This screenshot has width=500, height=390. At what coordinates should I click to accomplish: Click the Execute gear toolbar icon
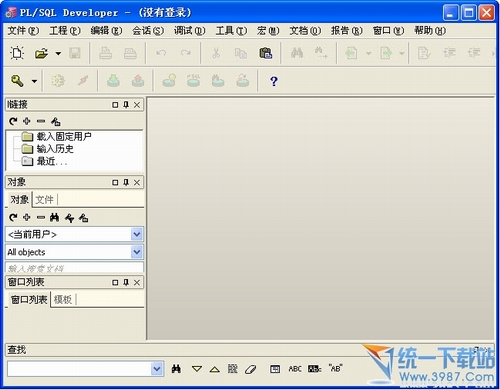point(58,81)
